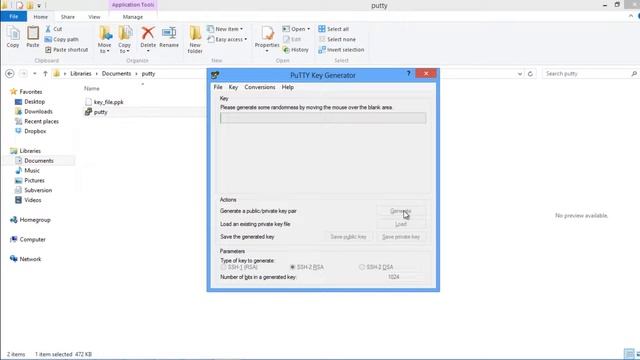Click Paste shortcut in the ribbon
This screenshot has width=640, height=360.
pyautogui.click(x=67, y=49)
